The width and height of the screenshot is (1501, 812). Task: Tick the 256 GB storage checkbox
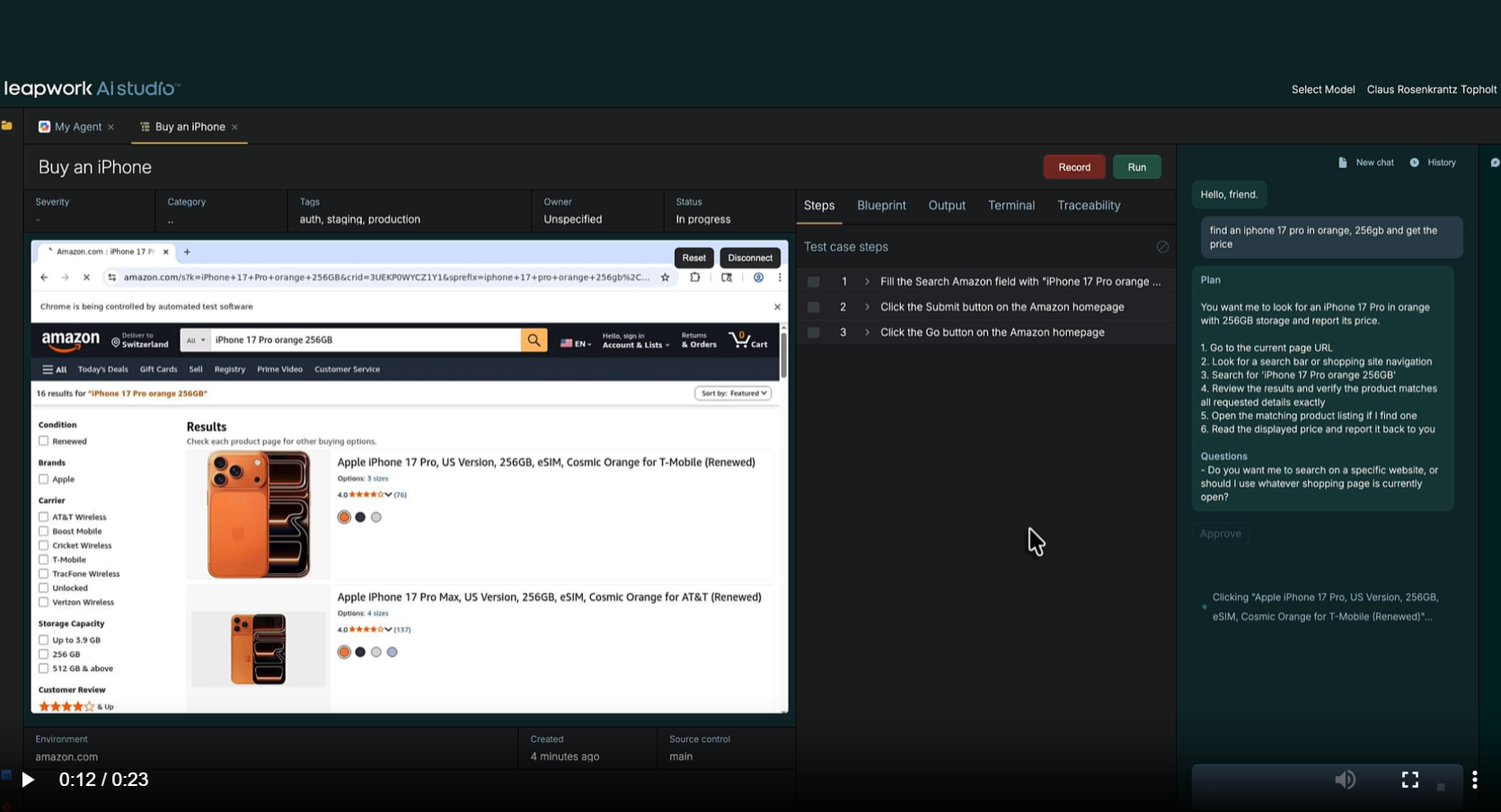click(x=43, y=654)
